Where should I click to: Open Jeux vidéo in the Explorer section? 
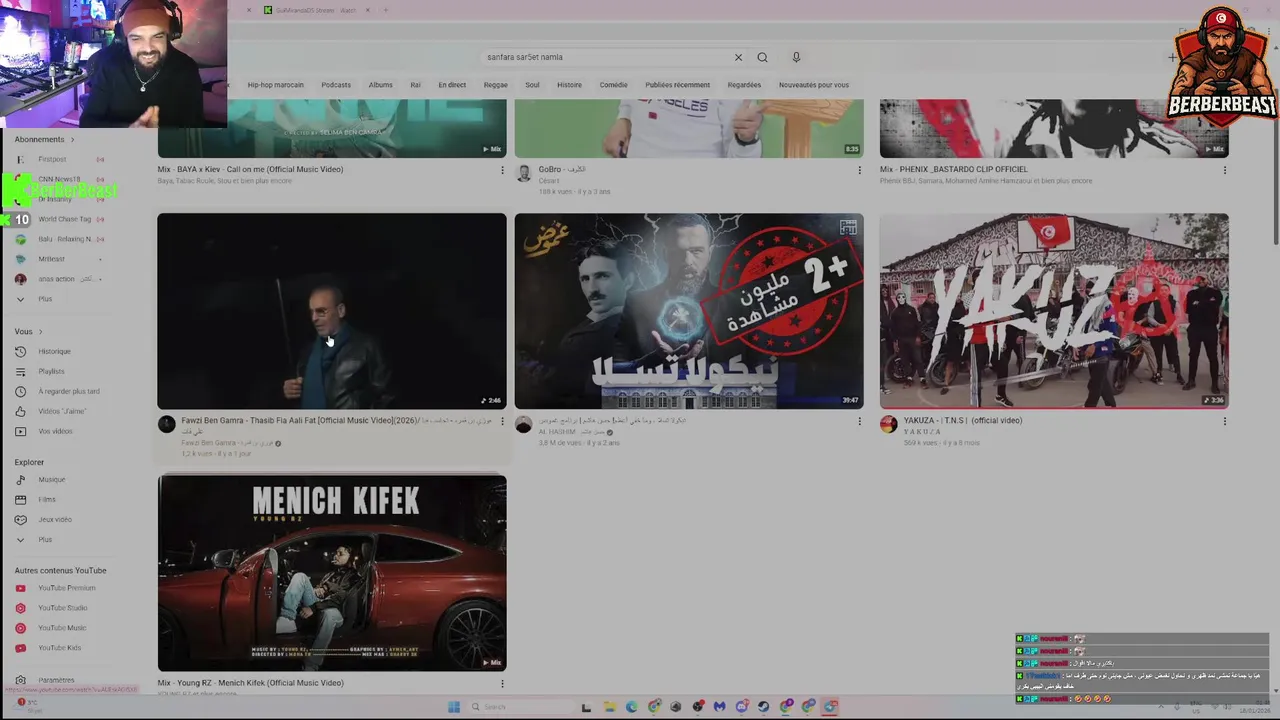(44, 519)
